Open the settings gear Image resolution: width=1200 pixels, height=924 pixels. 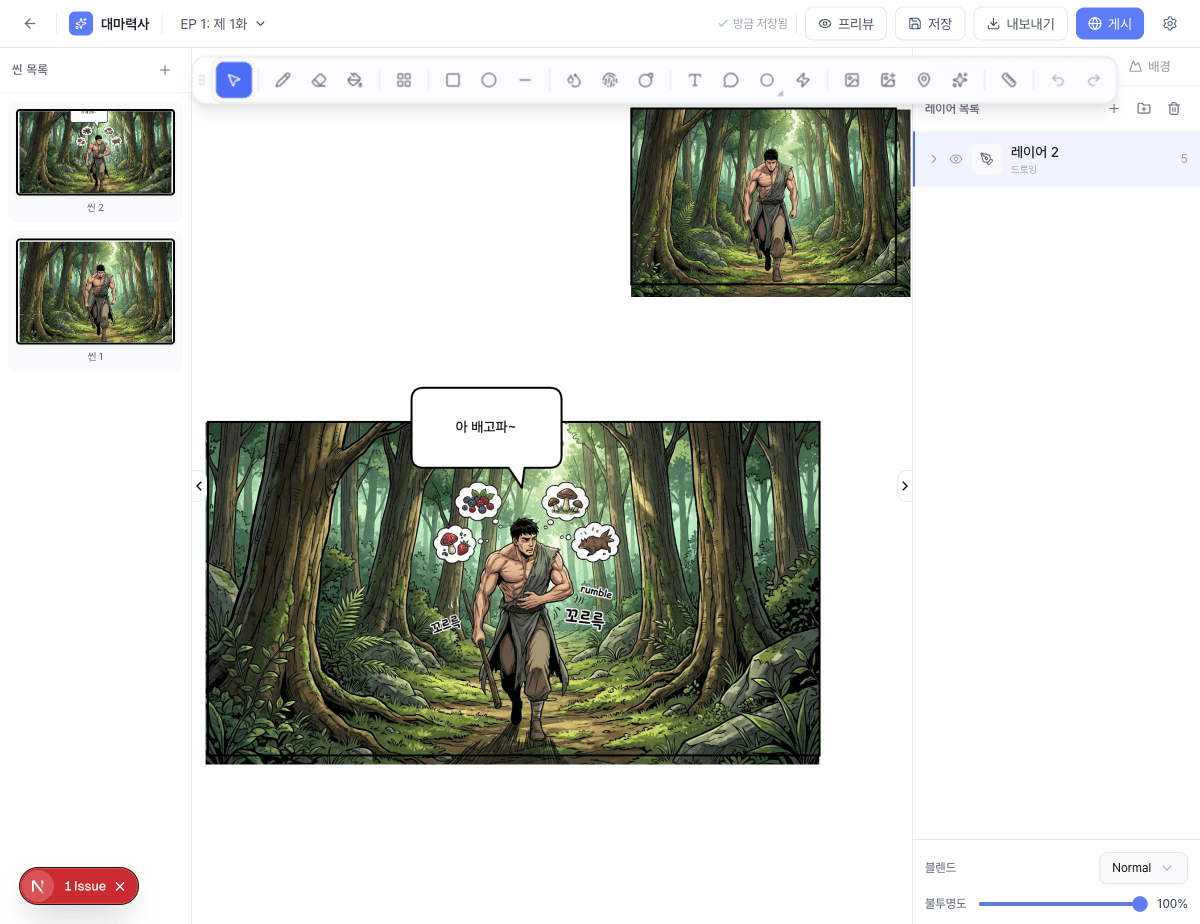(1170, 23)
